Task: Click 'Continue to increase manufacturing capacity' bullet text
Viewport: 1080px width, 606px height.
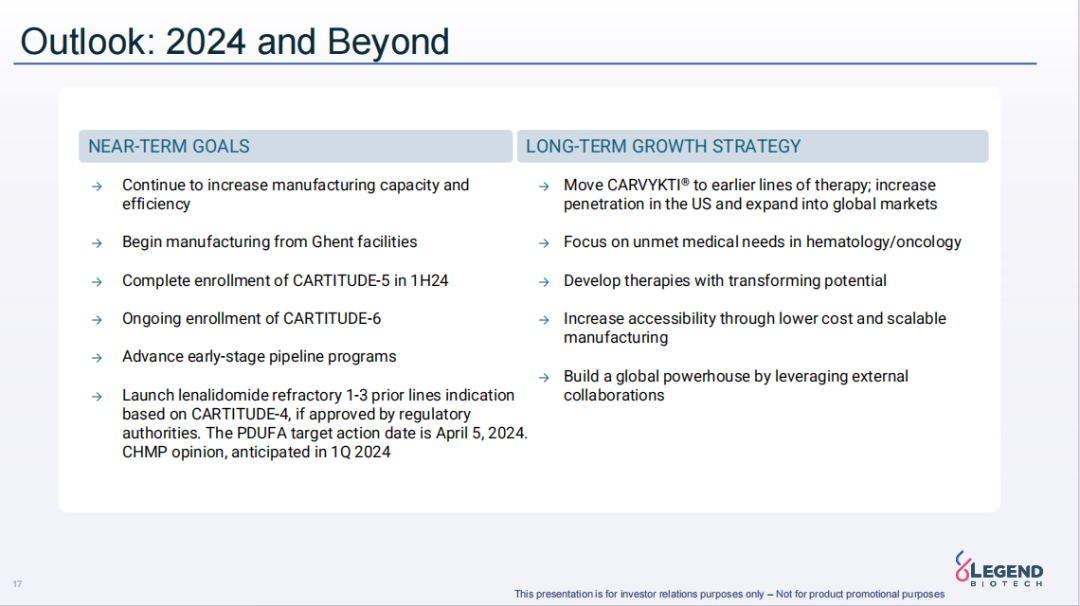Action: 295,194
